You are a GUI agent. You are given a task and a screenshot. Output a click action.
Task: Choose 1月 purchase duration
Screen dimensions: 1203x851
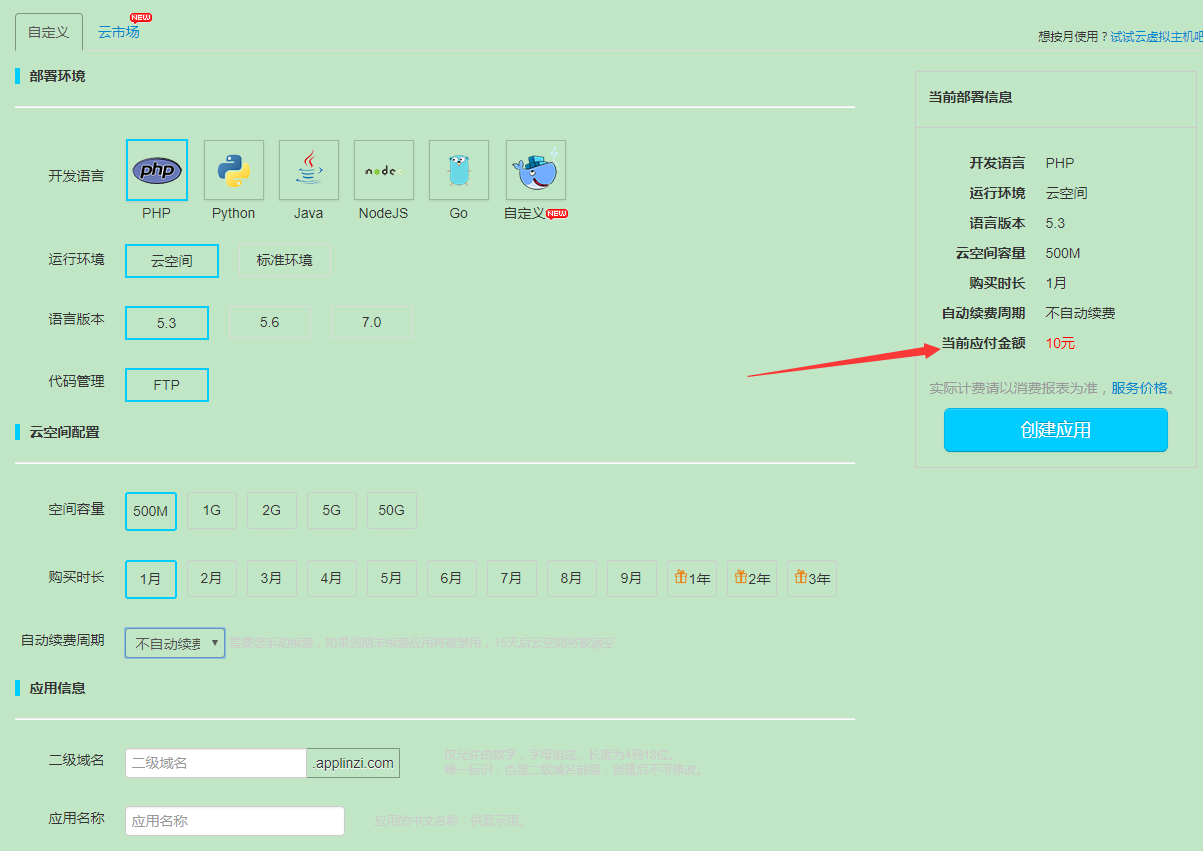click(x=151, y=579)
